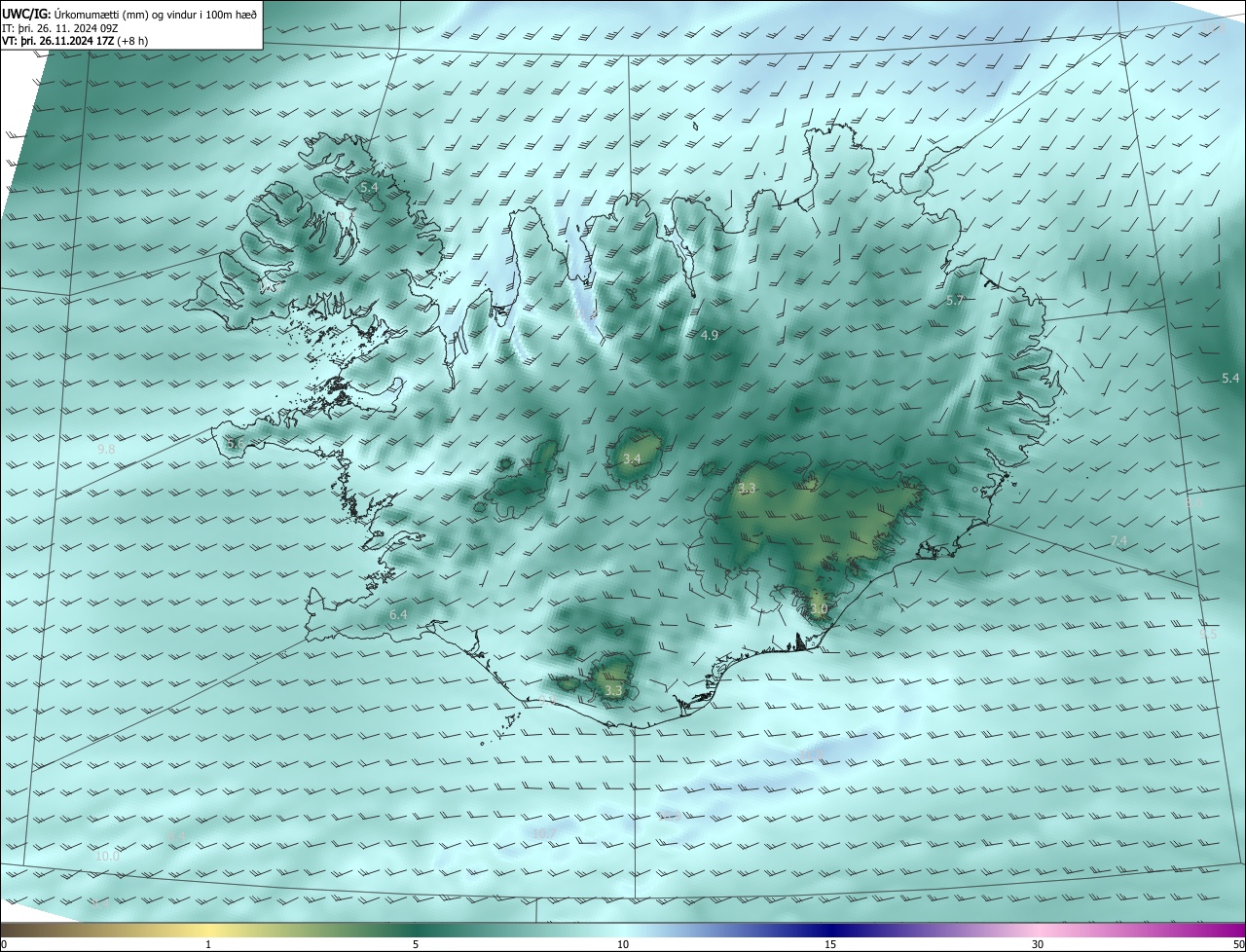Click the color scale tick label 5

coord(416,944)
